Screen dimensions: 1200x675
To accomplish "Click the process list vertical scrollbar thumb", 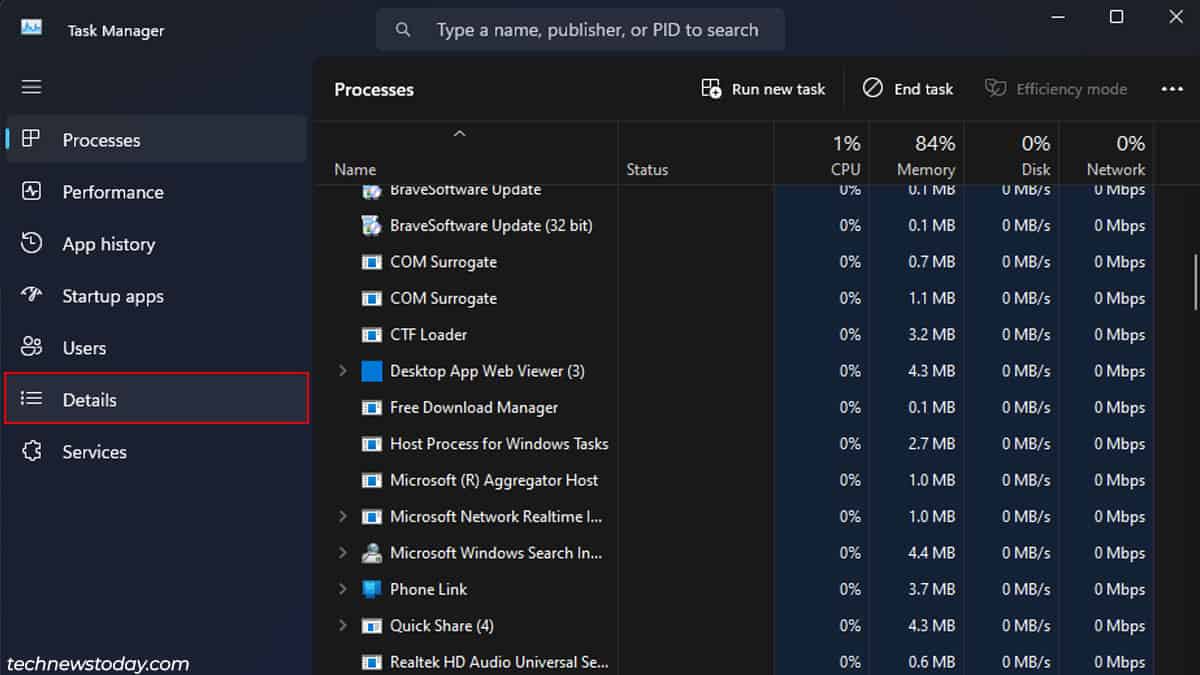I will coord(1194,283).
